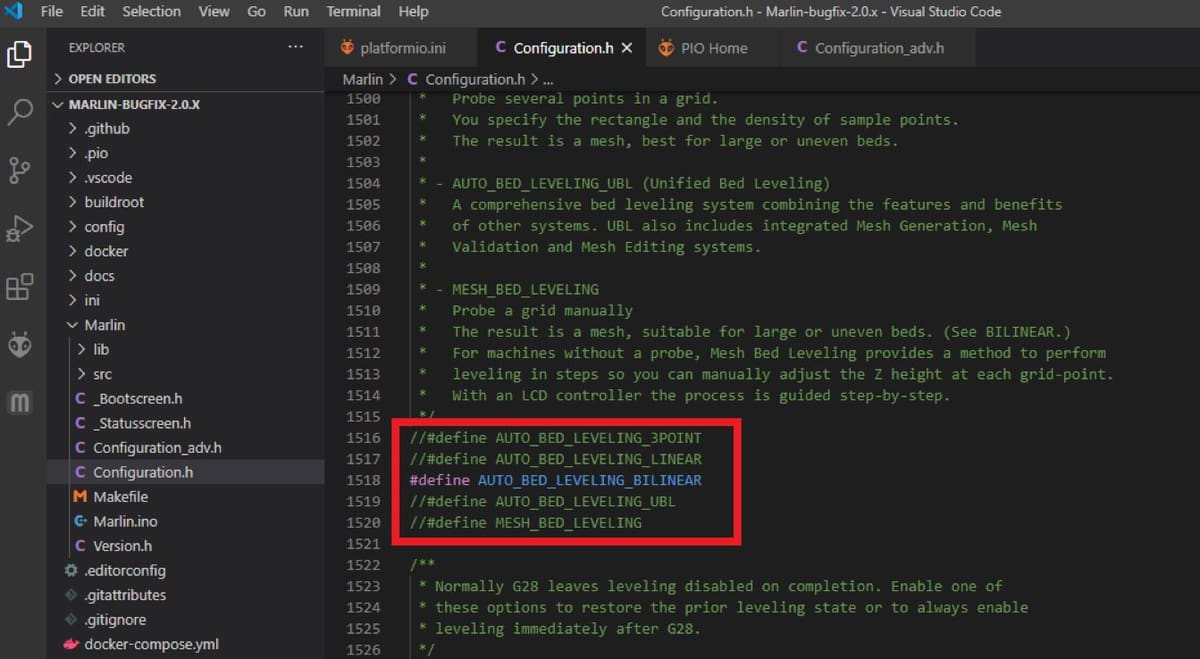Click line number 1516 in the gutter
This screenshot has height=659, width=1200.
pos(362,438)
